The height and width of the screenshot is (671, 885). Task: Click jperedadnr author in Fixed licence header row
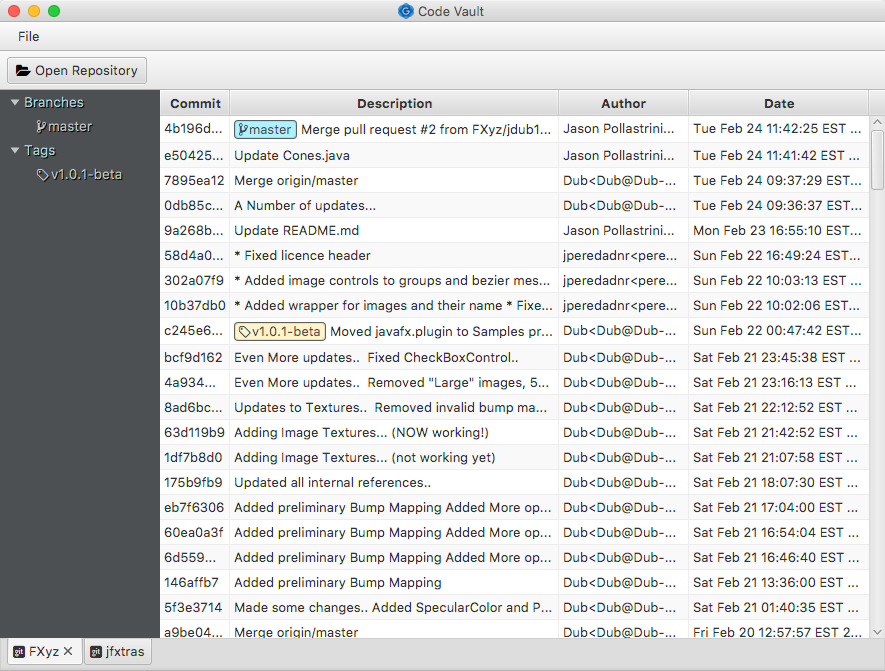[620, 256]
